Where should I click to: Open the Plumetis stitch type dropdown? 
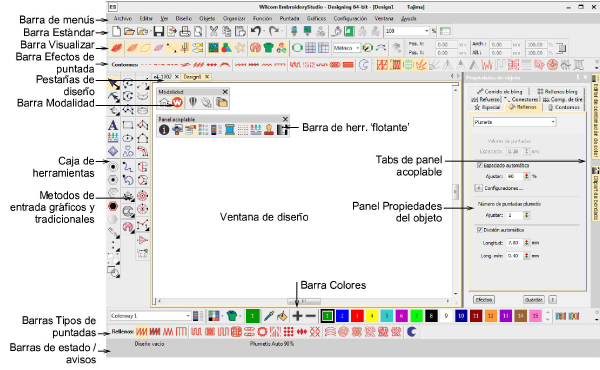(x=553, y=122)
